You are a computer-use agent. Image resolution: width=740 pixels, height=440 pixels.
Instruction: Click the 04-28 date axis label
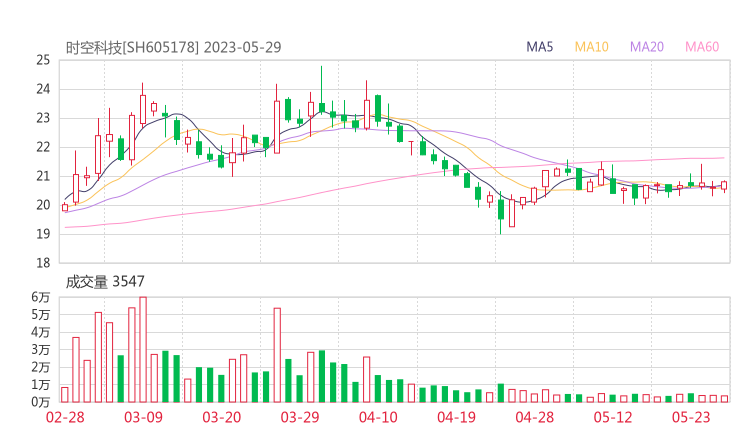click(x=535, y=417)
